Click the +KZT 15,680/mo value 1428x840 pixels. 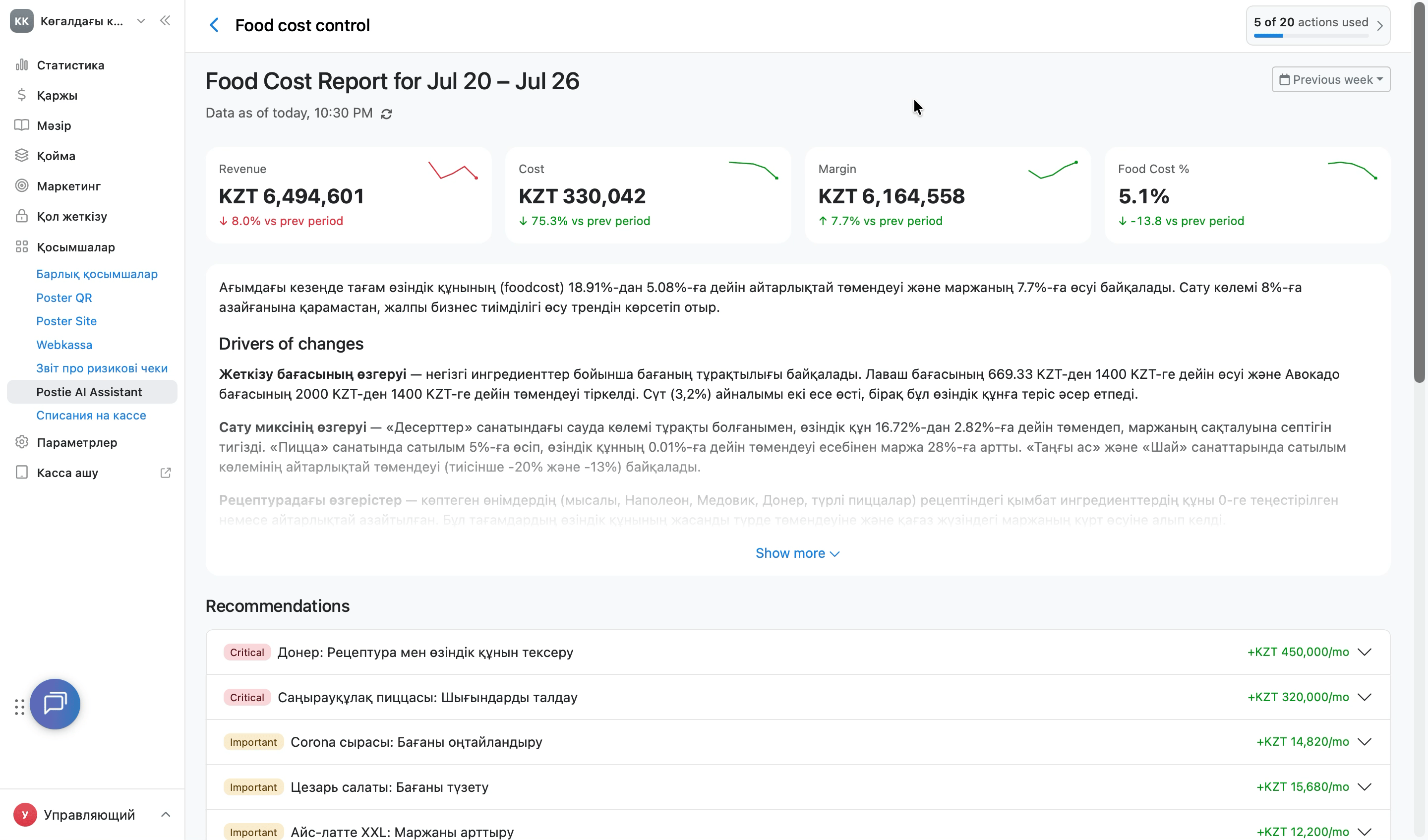click(x=1302, y=787)
